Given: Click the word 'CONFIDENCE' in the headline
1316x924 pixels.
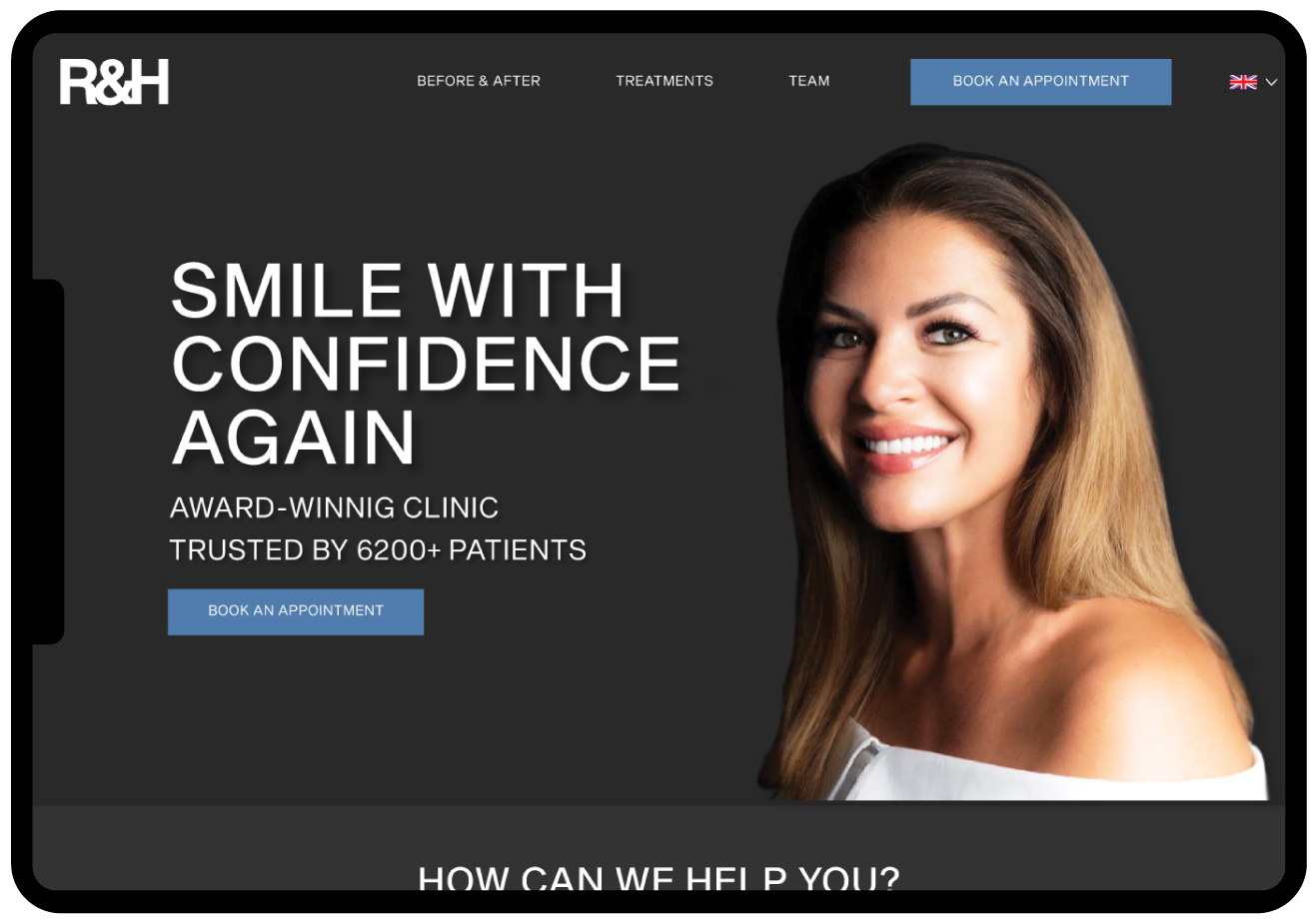Looking at the screenshot, I should pyautogui.click(x=427, y=364).
